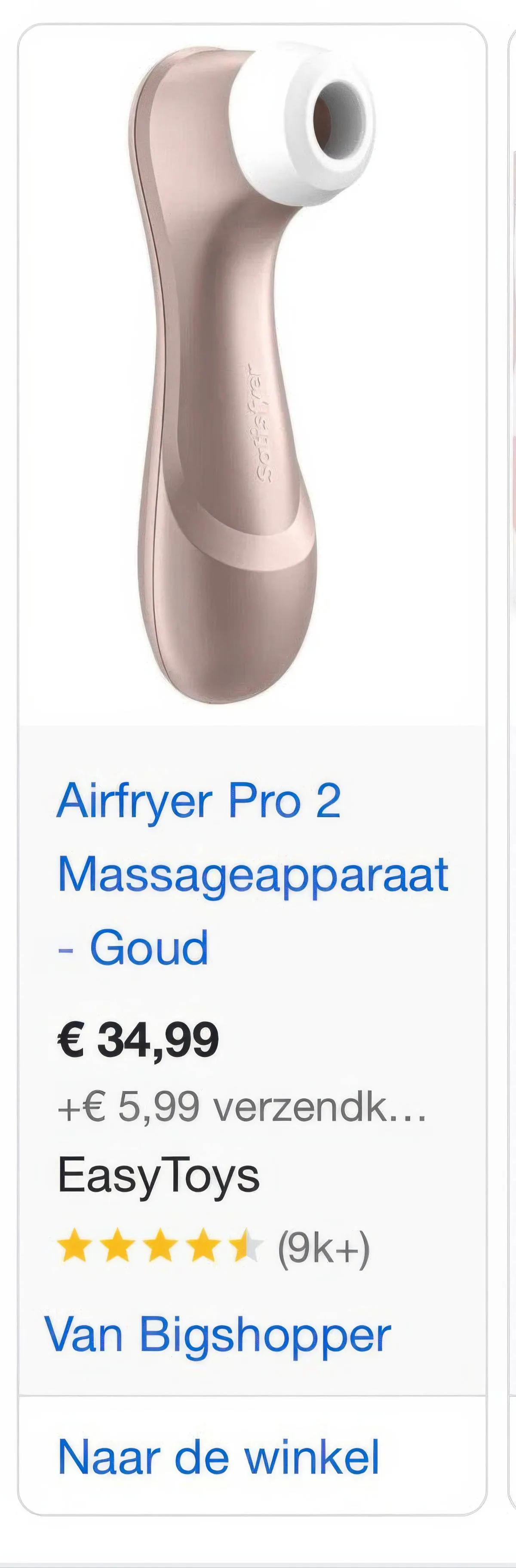Click the word 'Massageapparaat' in the title
This screenshot has height=1568, width=516.
[x=253, y=874]
